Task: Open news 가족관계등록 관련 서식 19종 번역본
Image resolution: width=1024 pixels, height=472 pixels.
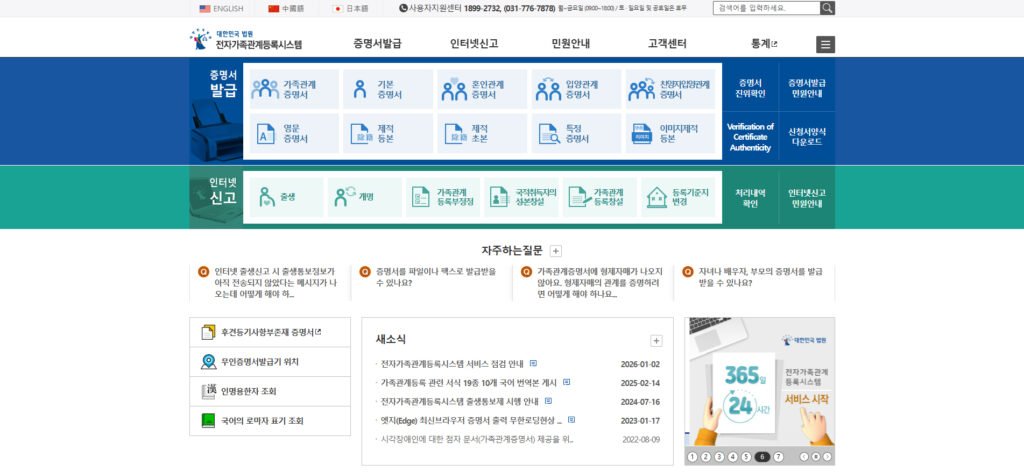Action: coord(469,383)
